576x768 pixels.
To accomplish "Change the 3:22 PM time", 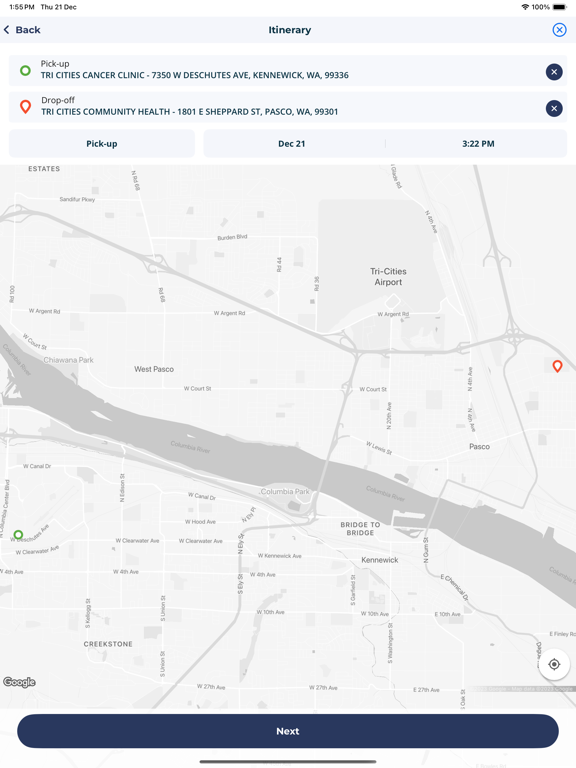I will point(478,144).
